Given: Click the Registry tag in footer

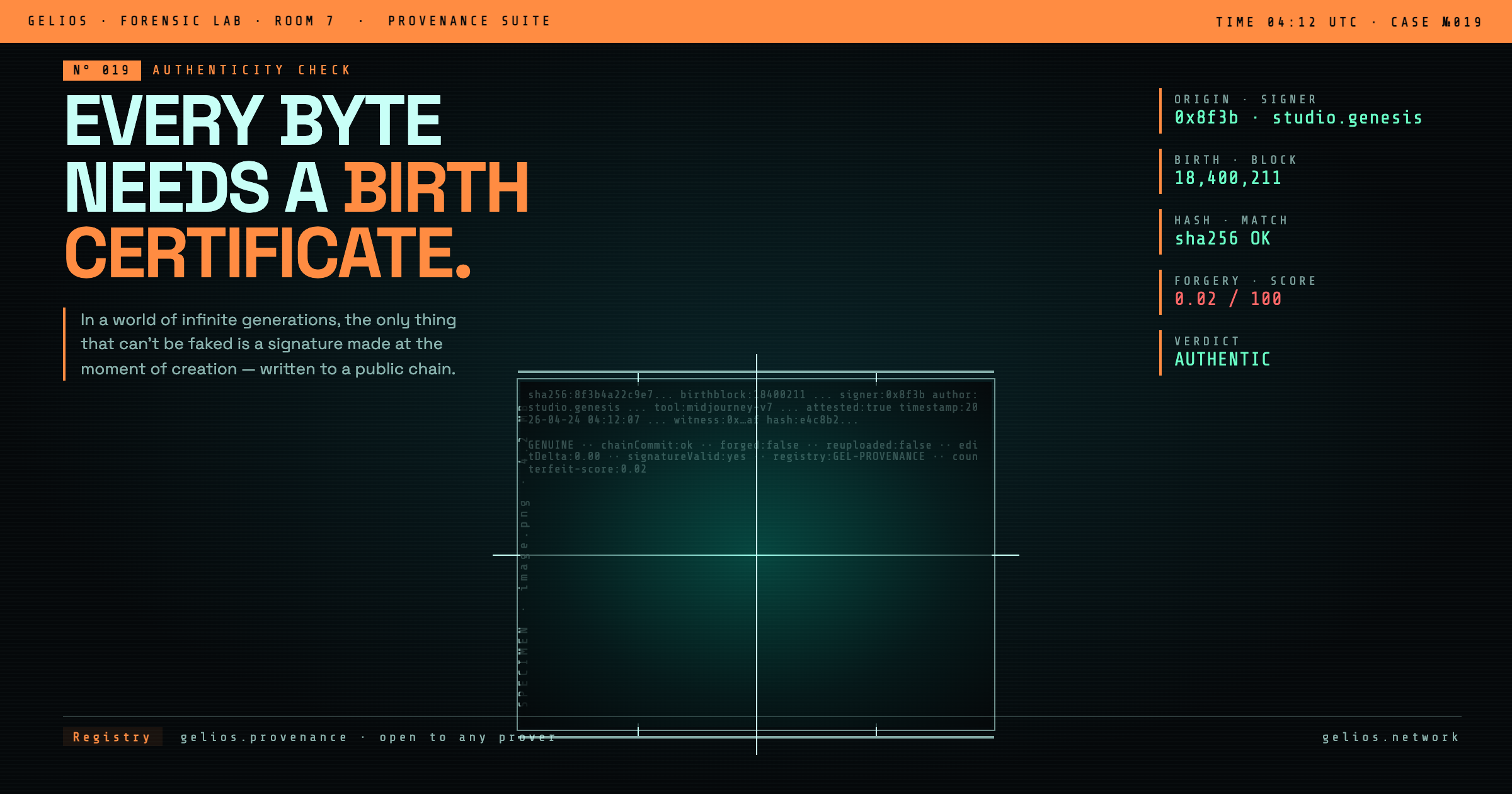Looking at the screenshot, I should tap(112, 737).
